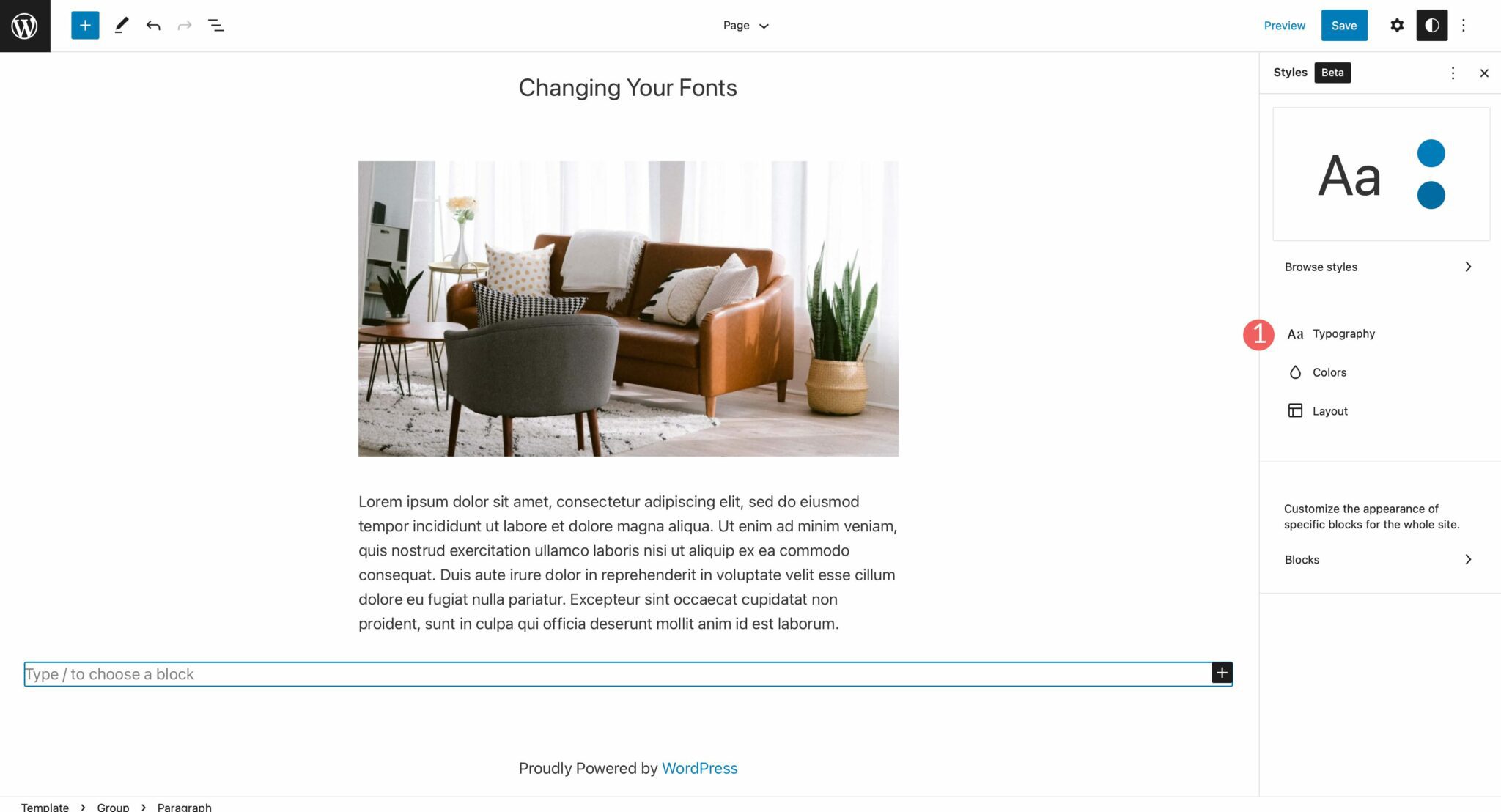The height and width of the screenshot is (812, 1501).
Task: Click the Settings gear icon
Action: (x=1397, y=25)
